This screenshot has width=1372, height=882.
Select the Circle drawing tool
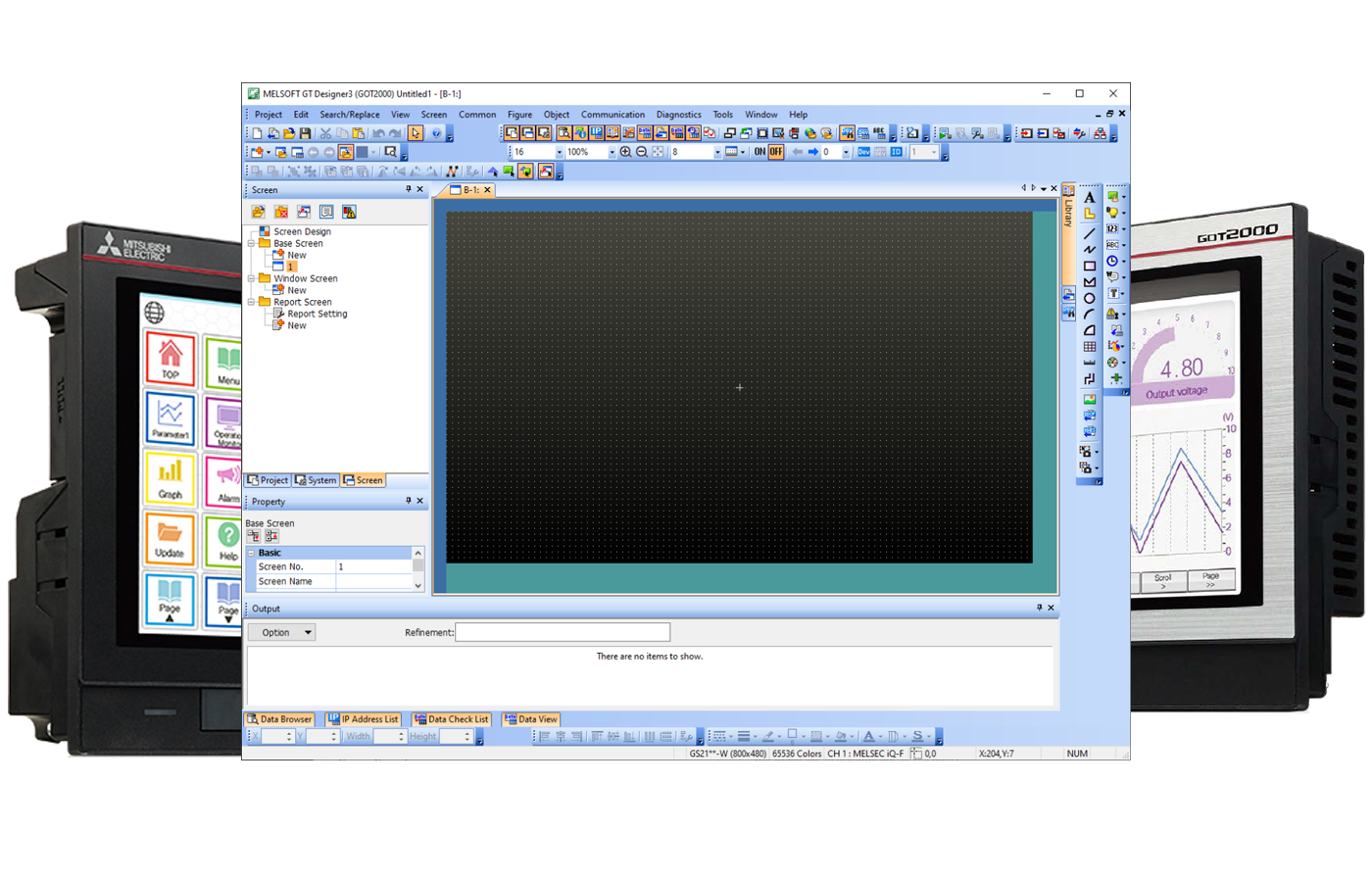1090,297
